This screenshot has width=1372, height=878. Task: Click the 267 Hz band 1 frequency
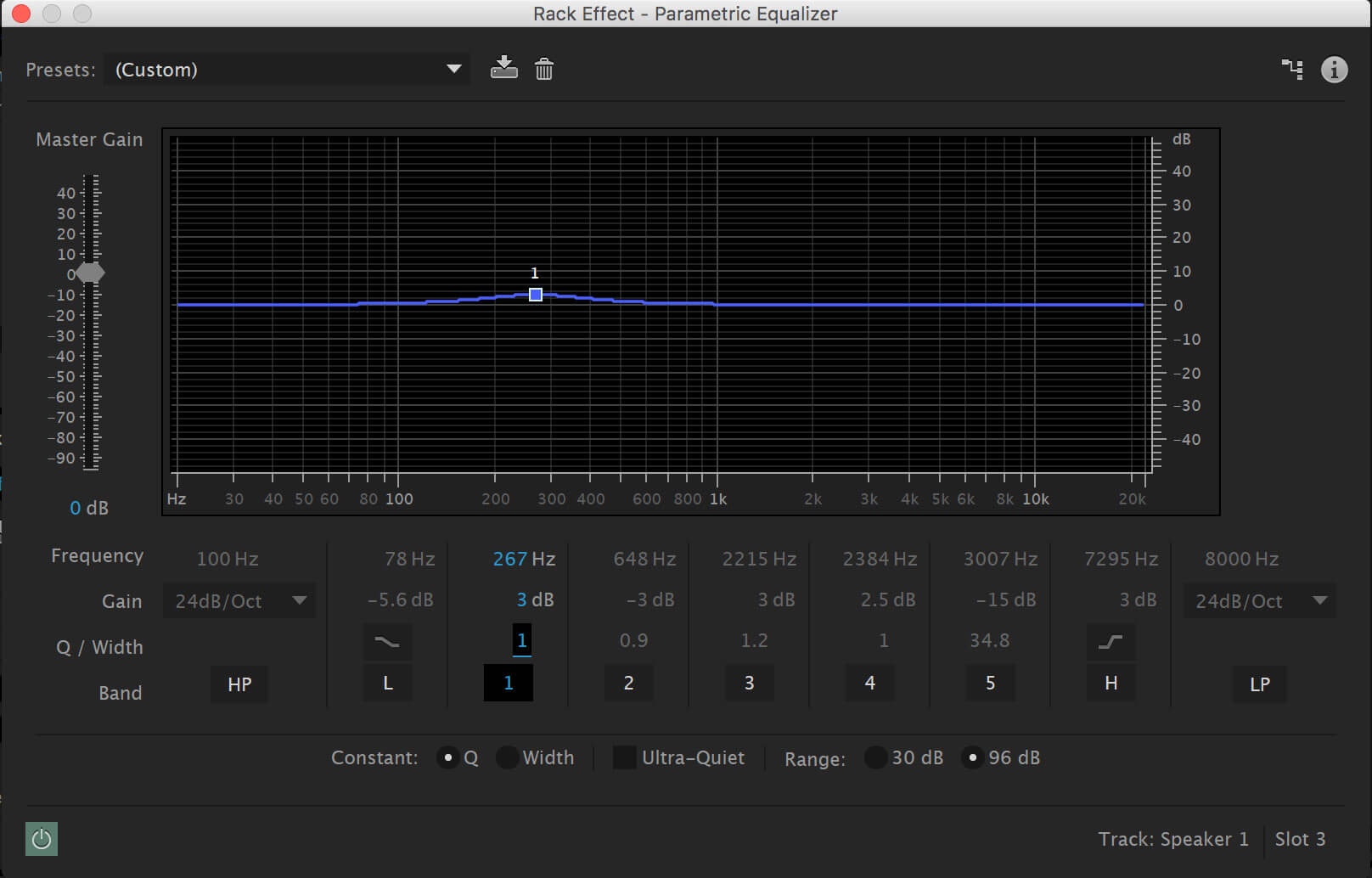pyautogui.click(x=524, y=559)
